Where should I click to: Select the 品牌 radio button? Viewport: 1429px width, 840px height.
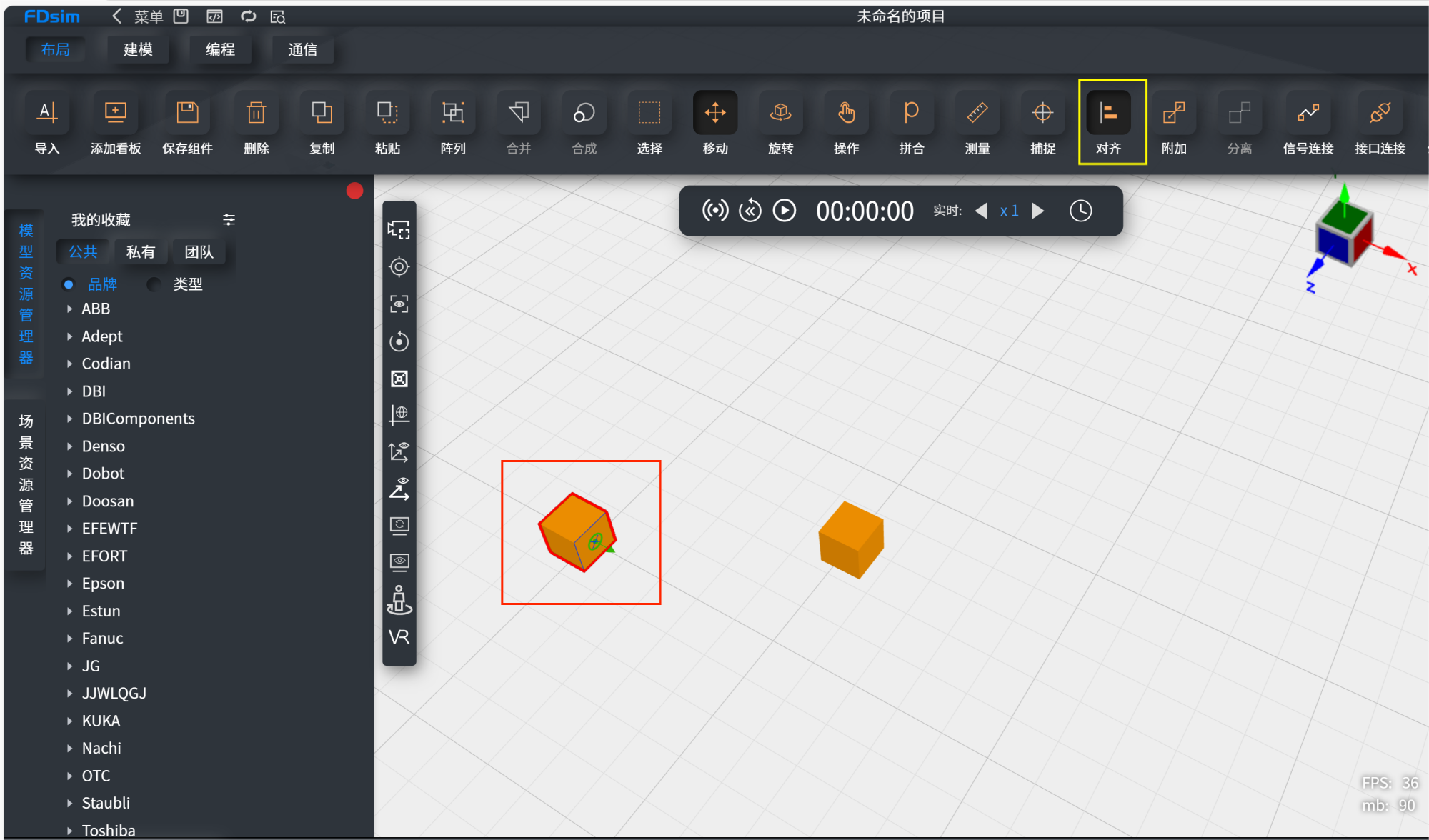coord(69,284)
